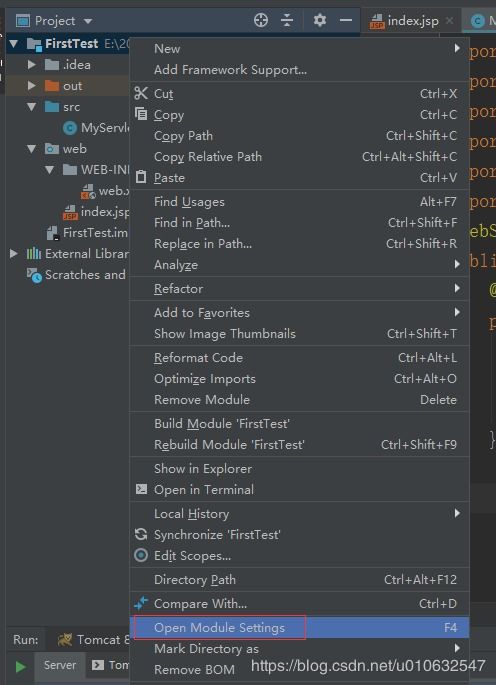The height and width of the screenshot is (685, 496).
Task: Collapse the src folder arrow
Action: click(31, 107)
